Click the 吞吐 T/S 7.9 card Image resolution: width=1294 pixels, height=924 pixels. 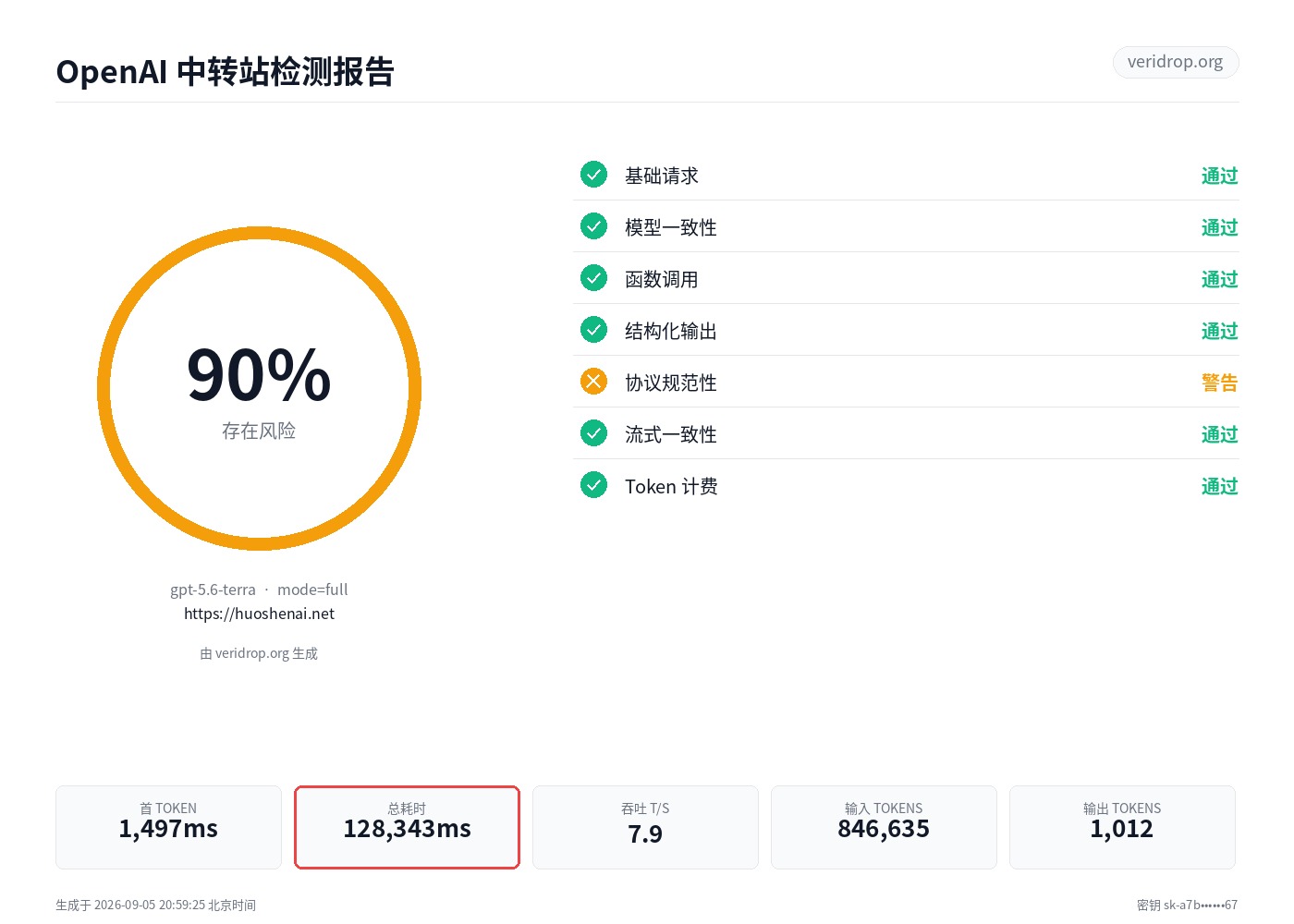point(645,827)
